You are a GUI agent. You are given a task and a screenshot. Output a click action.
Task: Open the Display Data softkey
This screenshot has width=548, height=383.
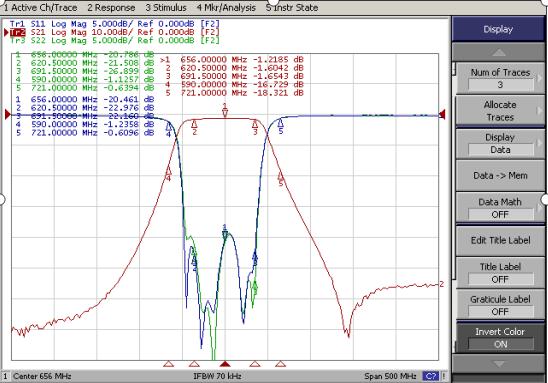coord(500,143)
